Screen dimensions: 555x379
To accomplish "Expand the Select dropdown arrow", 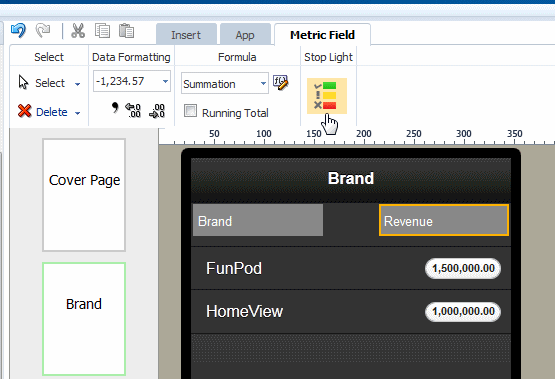I will (78, 84).
